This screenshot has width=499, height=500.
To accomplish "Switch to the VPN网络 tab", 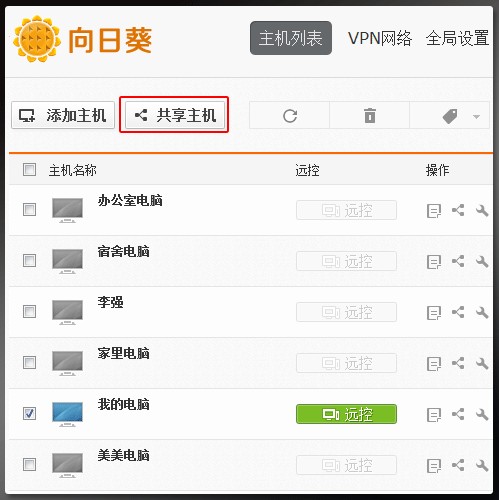I will point(380,38).
